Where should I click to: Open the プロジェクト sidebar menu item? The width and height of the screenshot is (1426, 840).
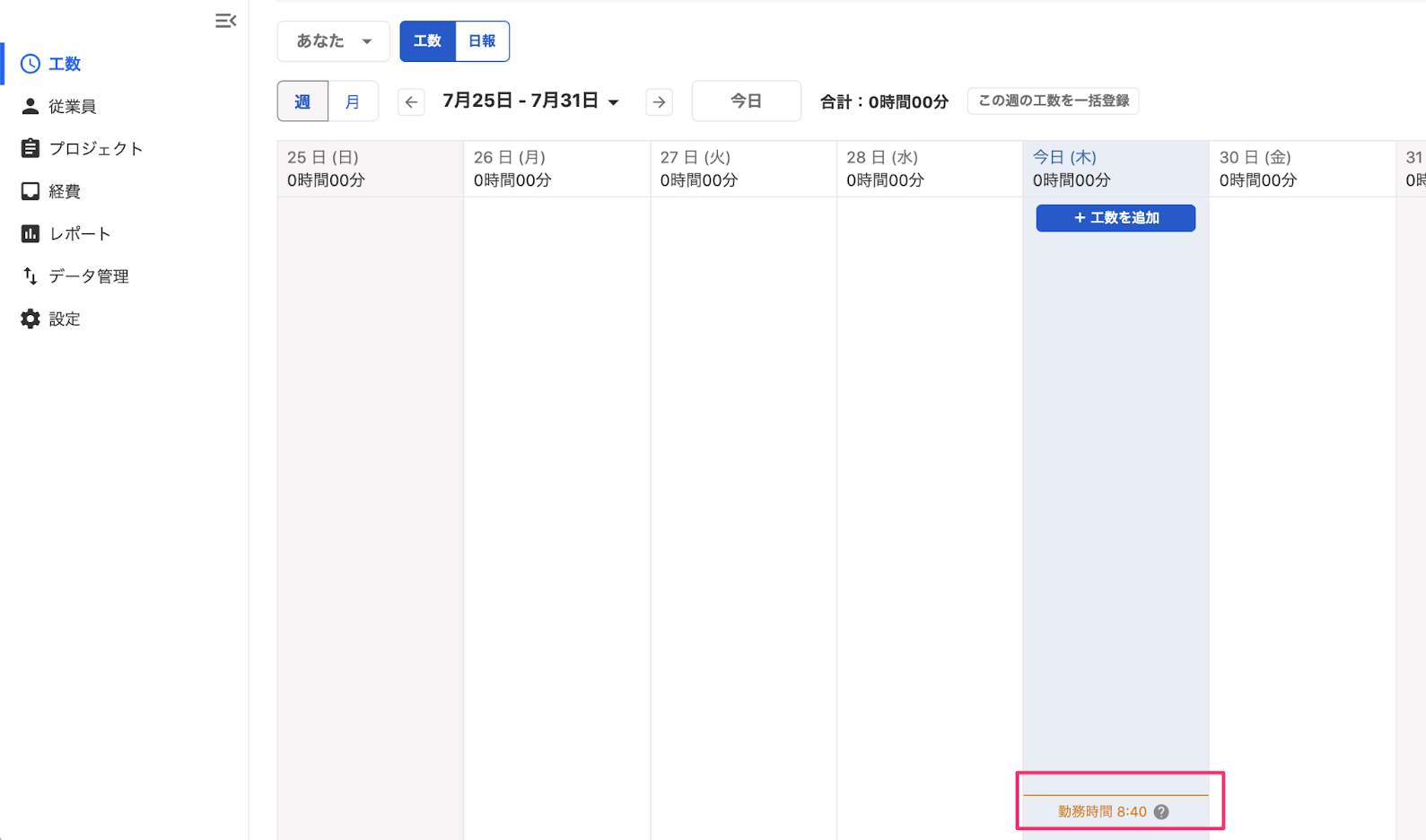pyautogui.click(x=124, y=148)
